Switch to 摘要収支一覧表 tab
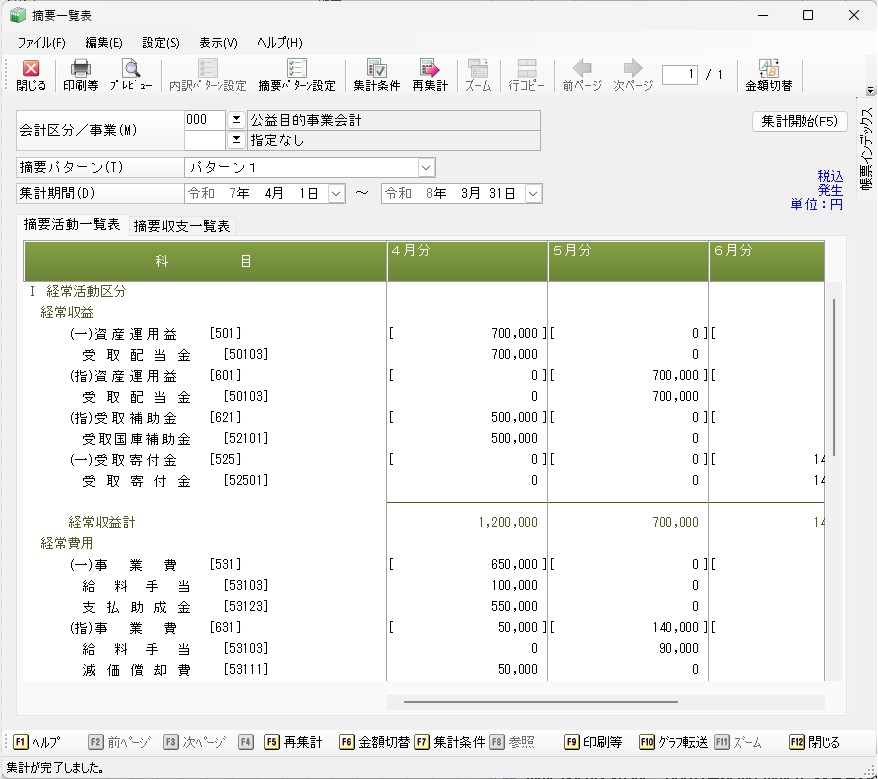 tap(182, 226)
